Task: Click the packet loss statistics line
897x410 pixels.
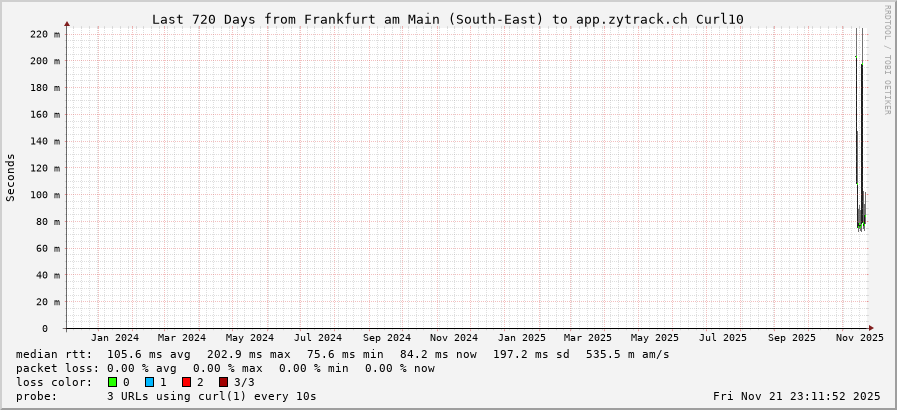Action: point(226,368)
